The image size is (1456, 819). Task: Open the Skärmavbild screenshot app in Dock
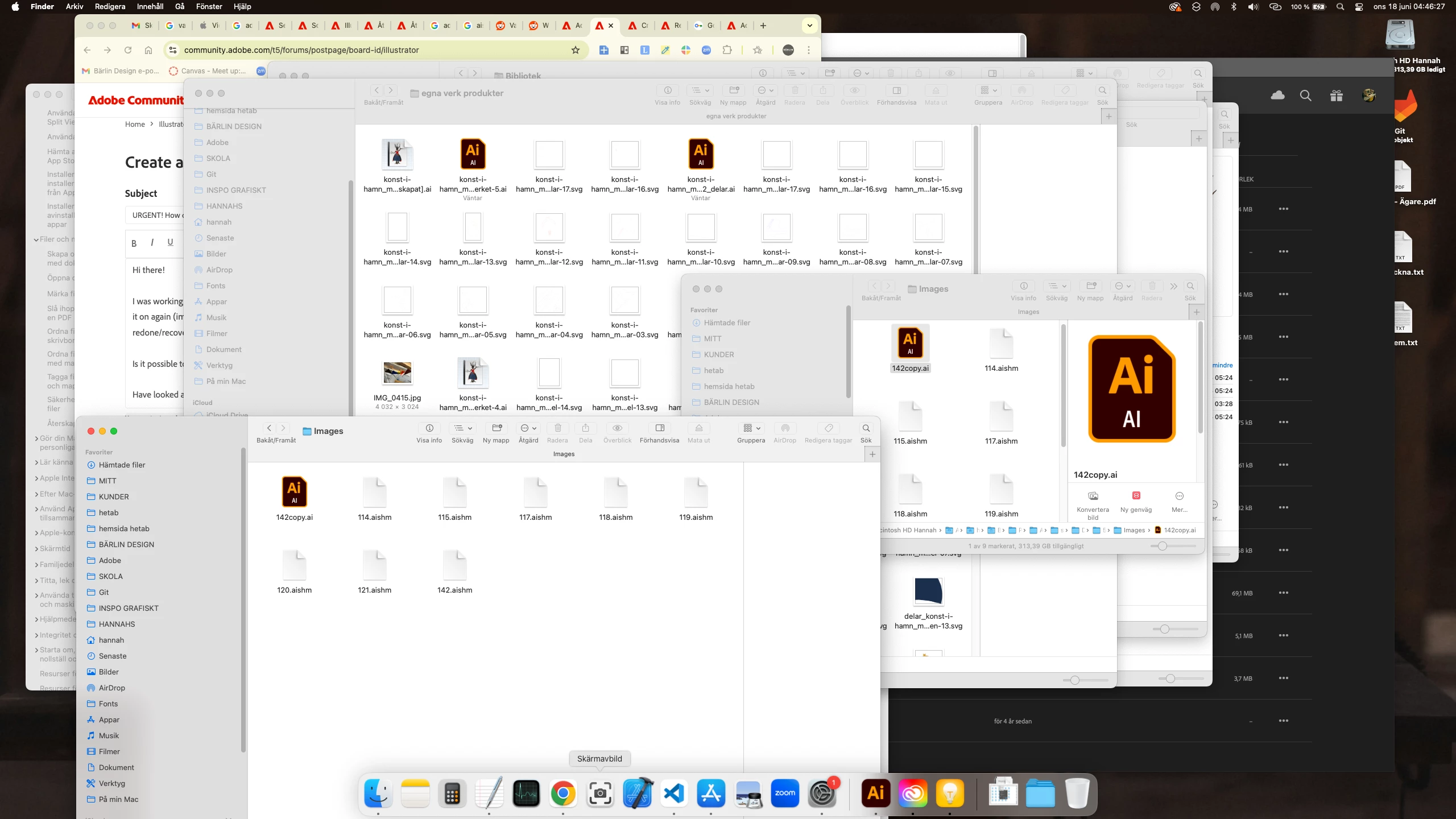click(600, 793)
